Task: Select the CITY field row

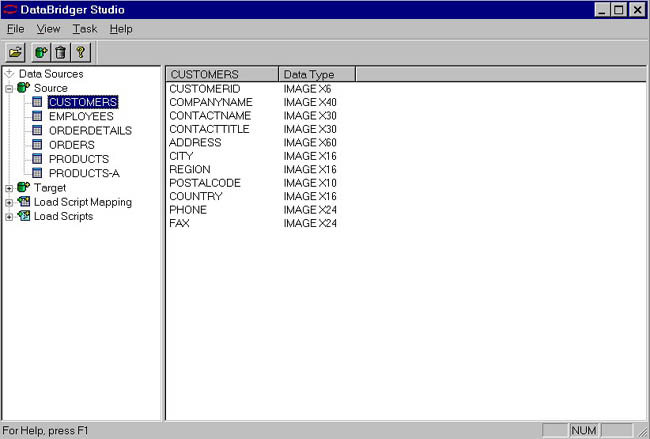Action: (181, 156)
